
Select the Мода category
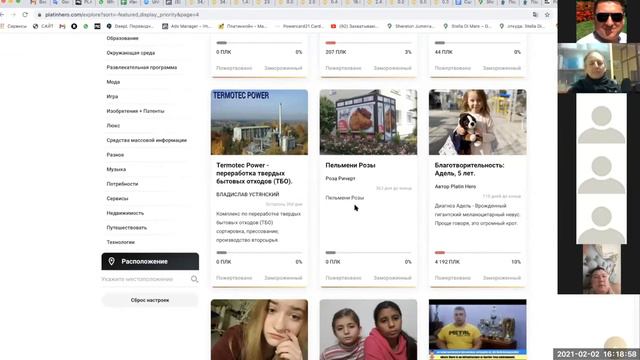click(113, 82)
